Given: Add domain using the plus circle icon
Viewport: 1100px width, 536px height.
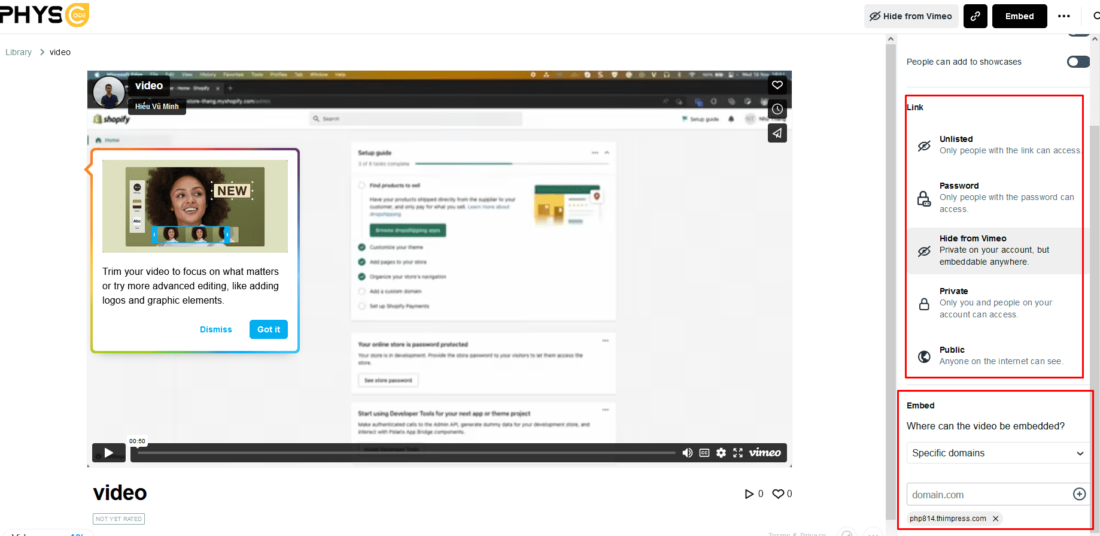Looking at the screenshot, I should pyautogui.click(x=1080, y=494).
